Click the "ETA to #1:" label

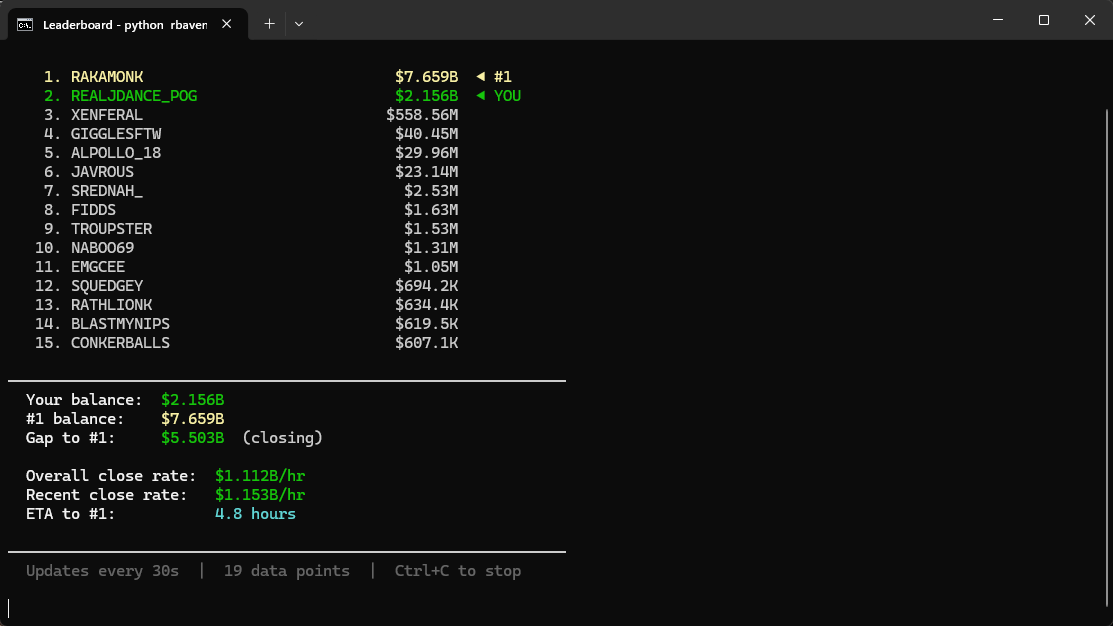(x=70, y=514)
